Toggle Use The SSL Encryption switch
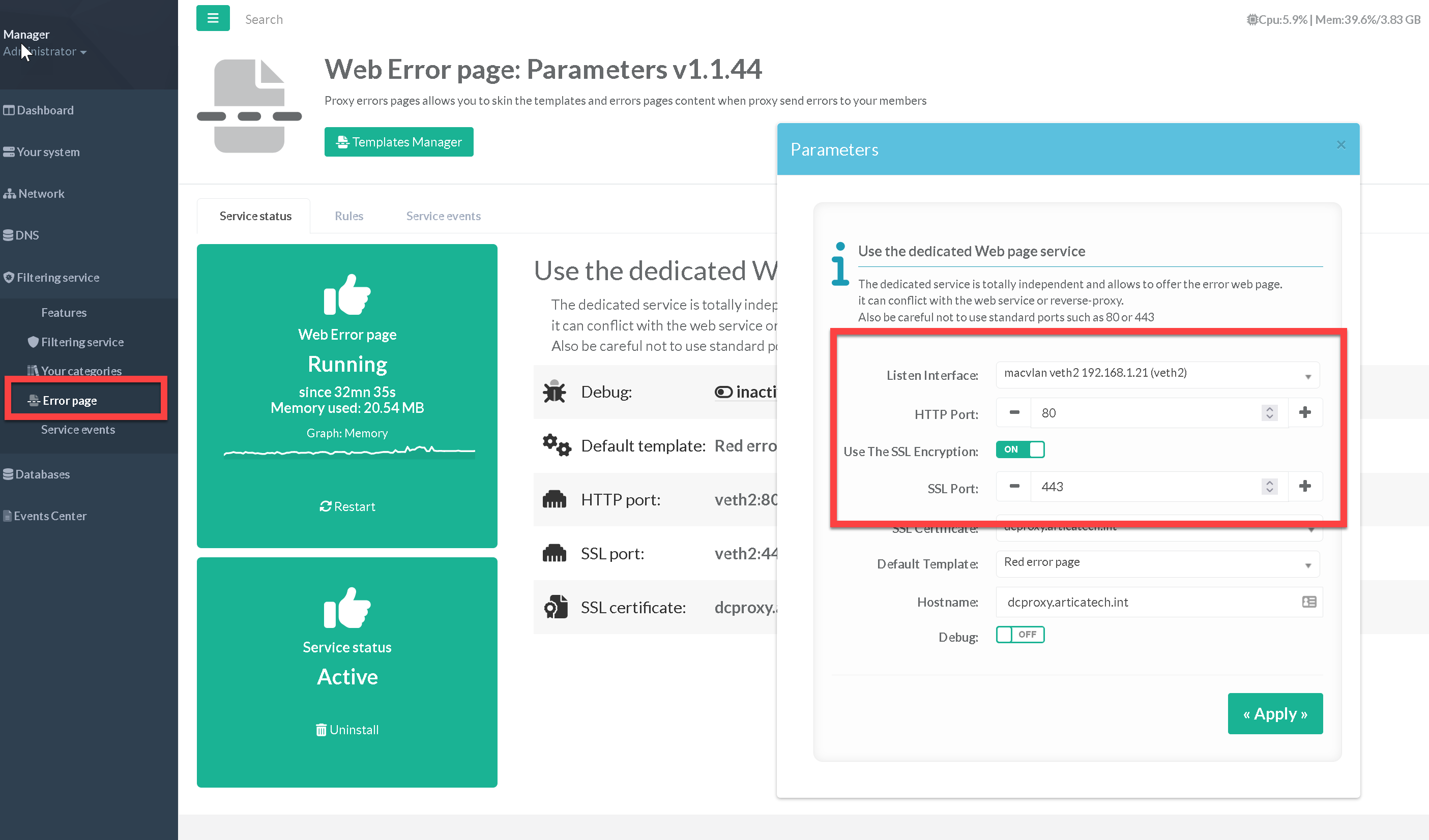This screenshot has height=840, width=1429. pos(1019,449)
